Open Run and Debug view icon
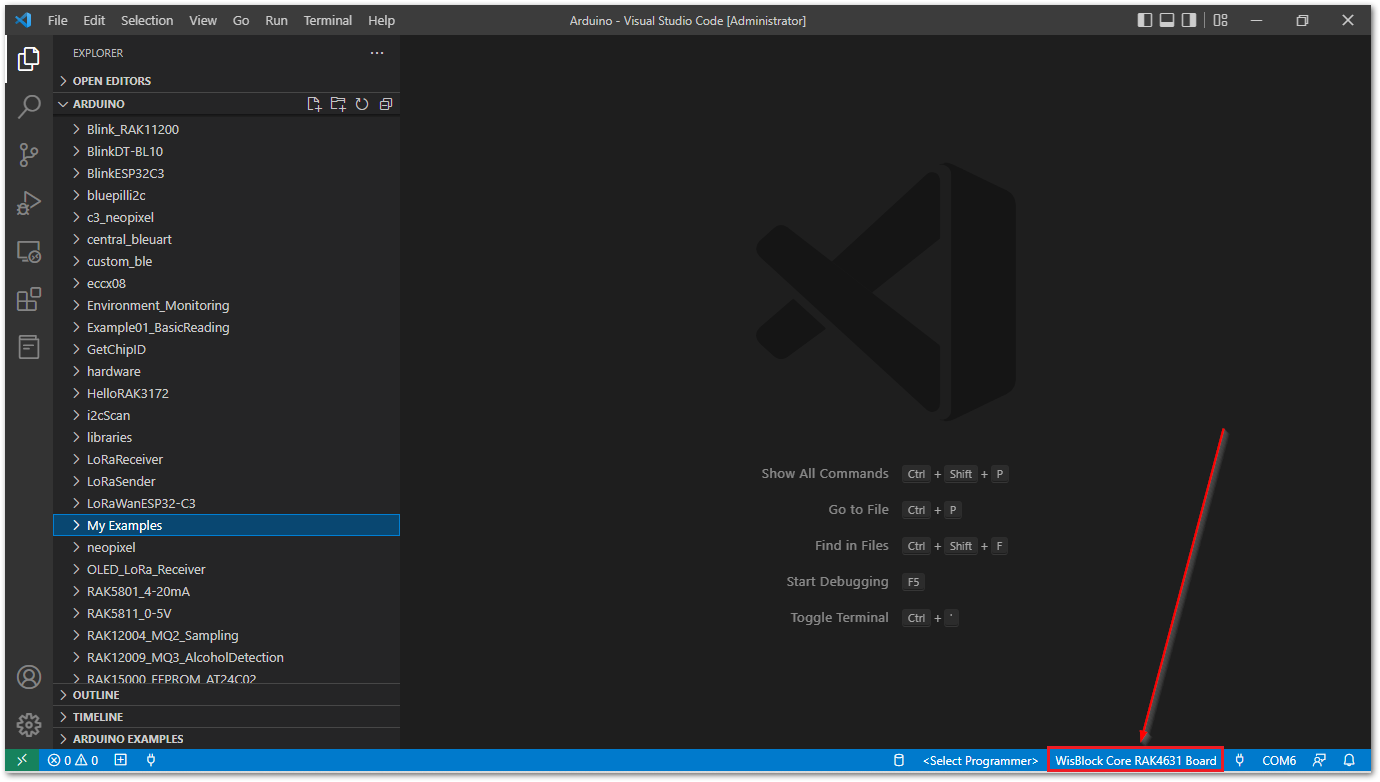Screen dimensions: 1380x782 29,203
